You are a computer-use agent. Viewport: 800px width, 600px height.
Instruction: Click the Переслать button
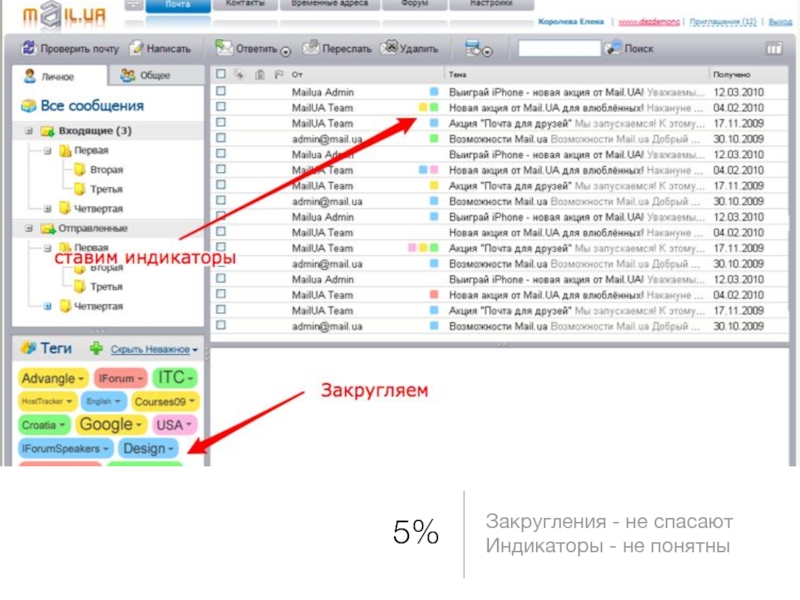tap(337, 48)
